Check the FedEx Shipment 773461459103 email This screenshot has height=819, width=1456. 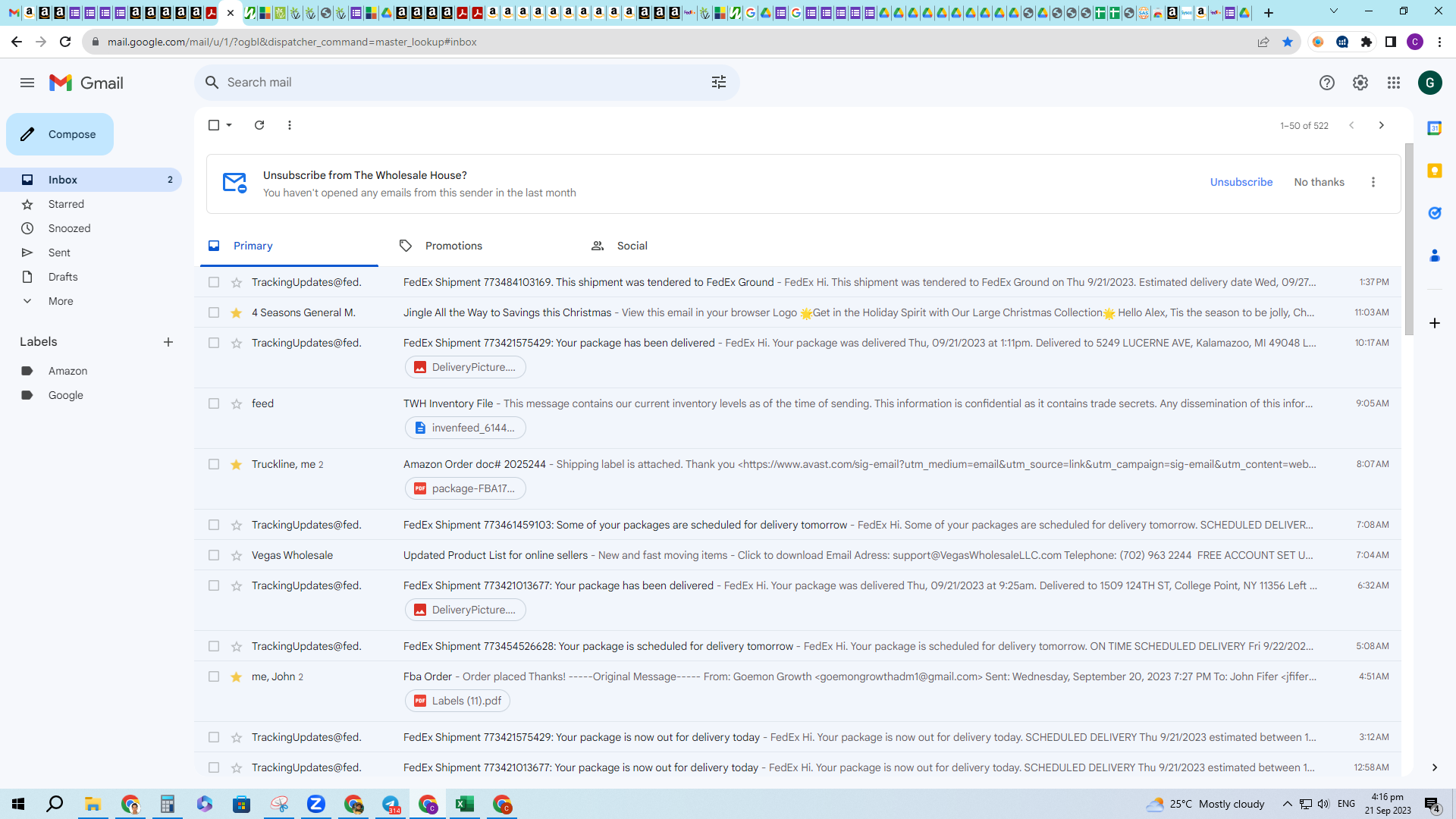tap(214, 526)
